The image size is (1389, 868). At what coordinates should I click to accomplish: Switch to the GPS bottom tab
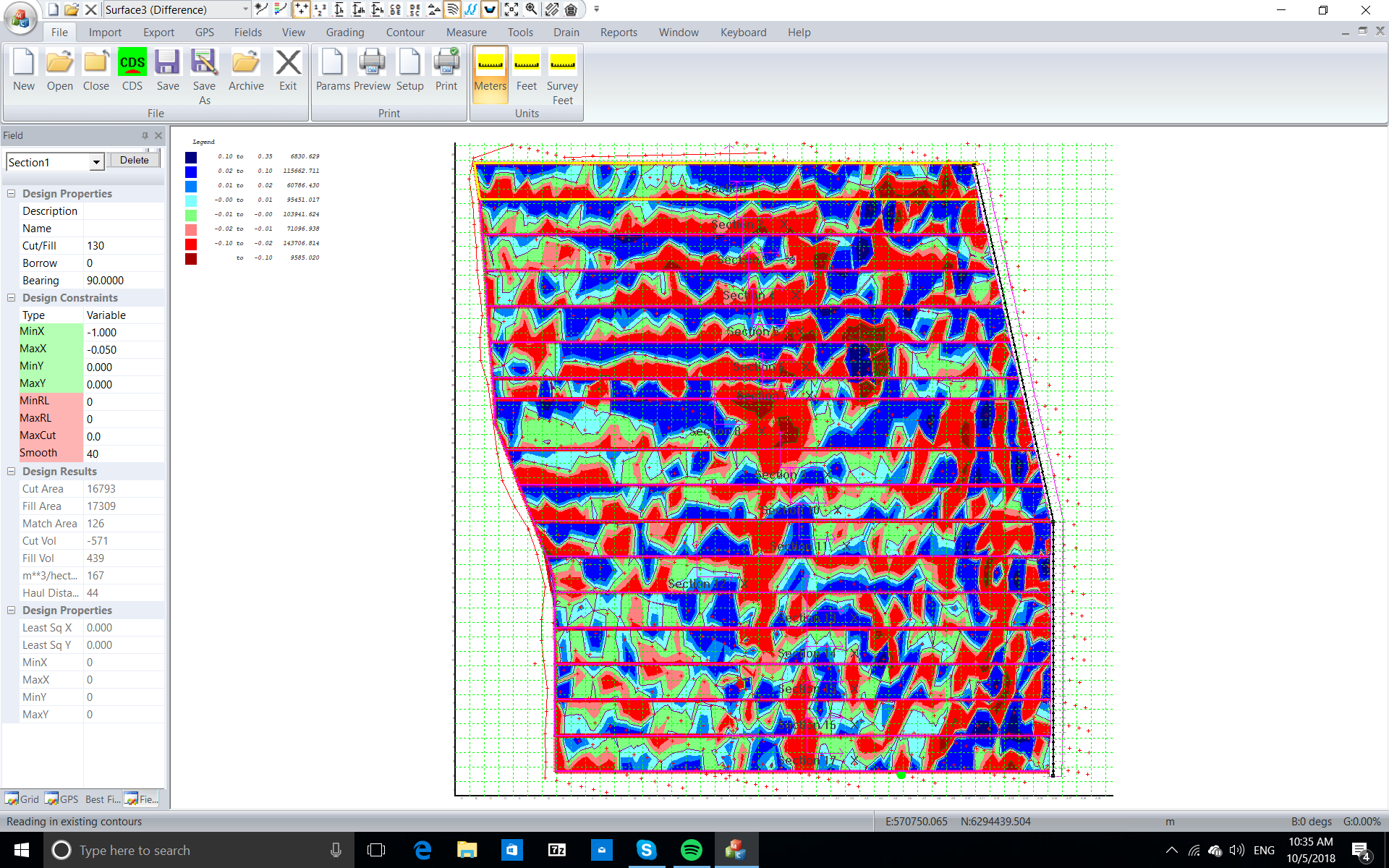click(62, 799)
